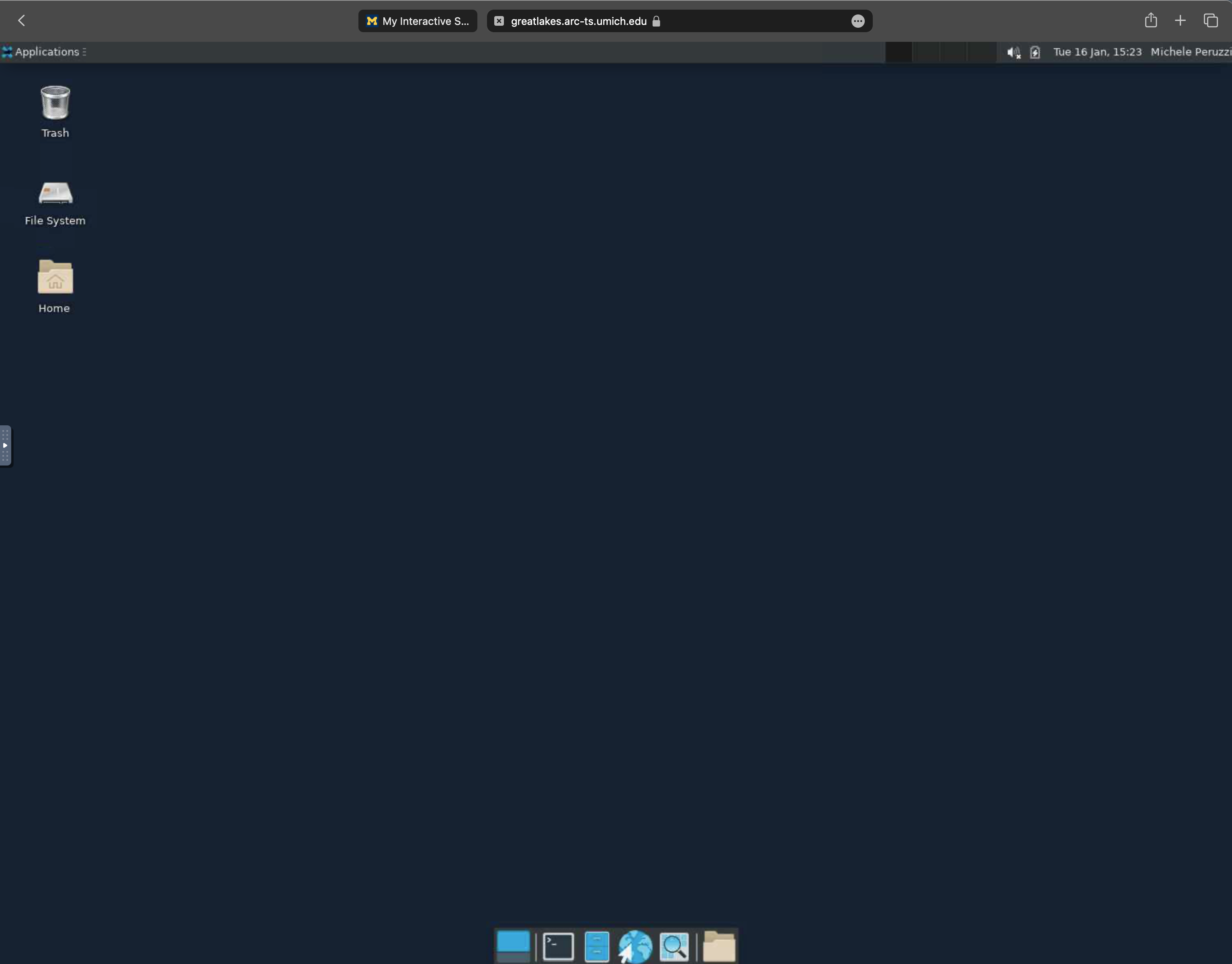
Task: Open the ellipsis page options menu
Action: click(857, 21)
